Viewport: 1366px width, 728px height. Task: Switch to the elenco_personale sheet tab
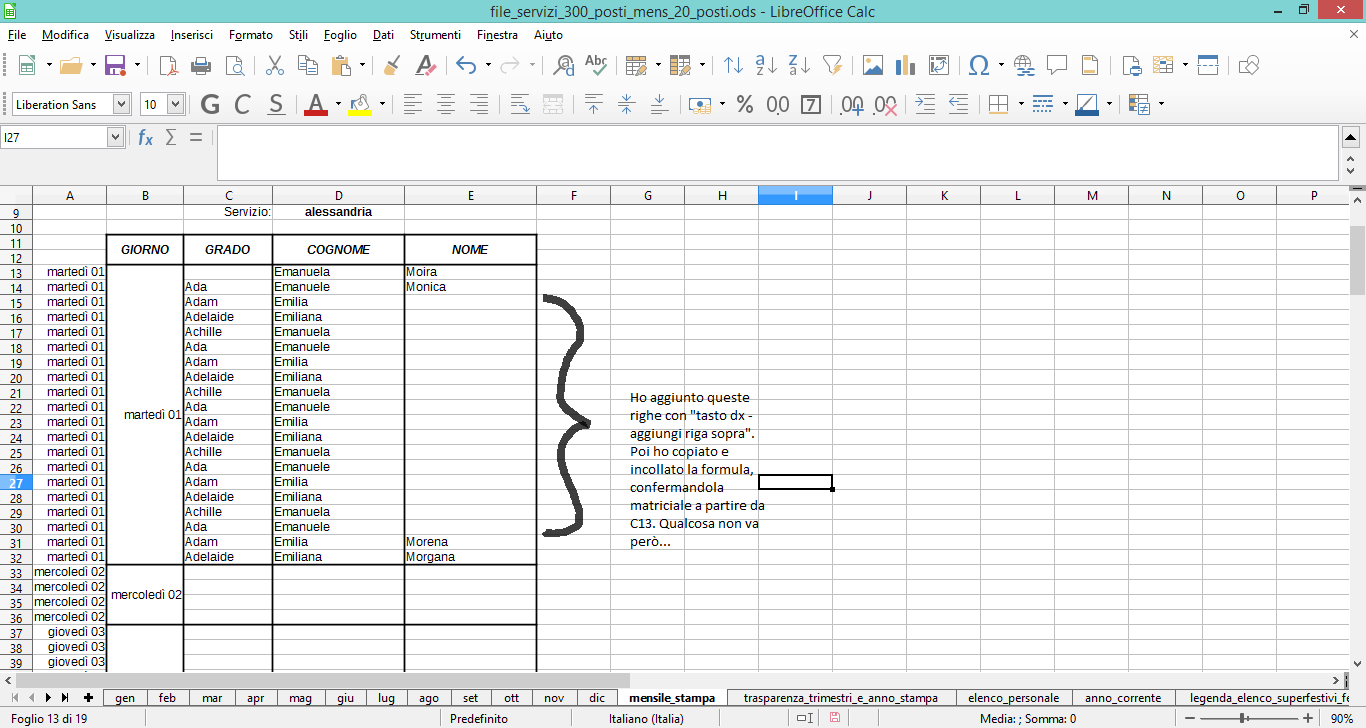coord(1014,698)
